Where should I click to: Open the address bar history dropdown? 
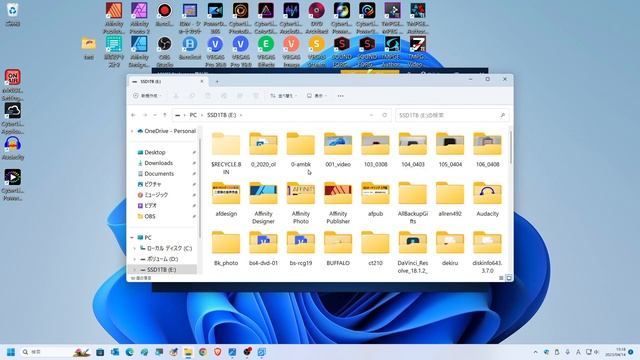pos(371,116)
